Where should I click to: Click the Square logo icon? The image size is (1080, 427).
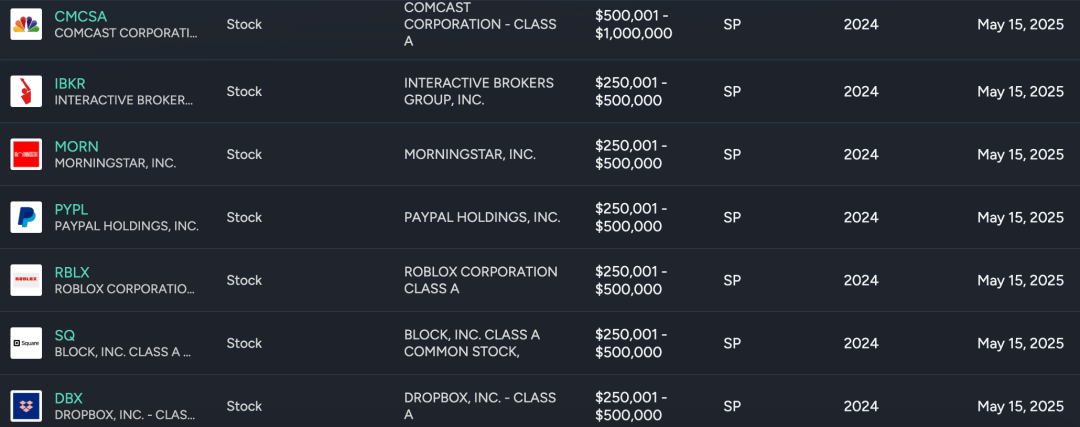pyautogui.click(x=26, y=343)
